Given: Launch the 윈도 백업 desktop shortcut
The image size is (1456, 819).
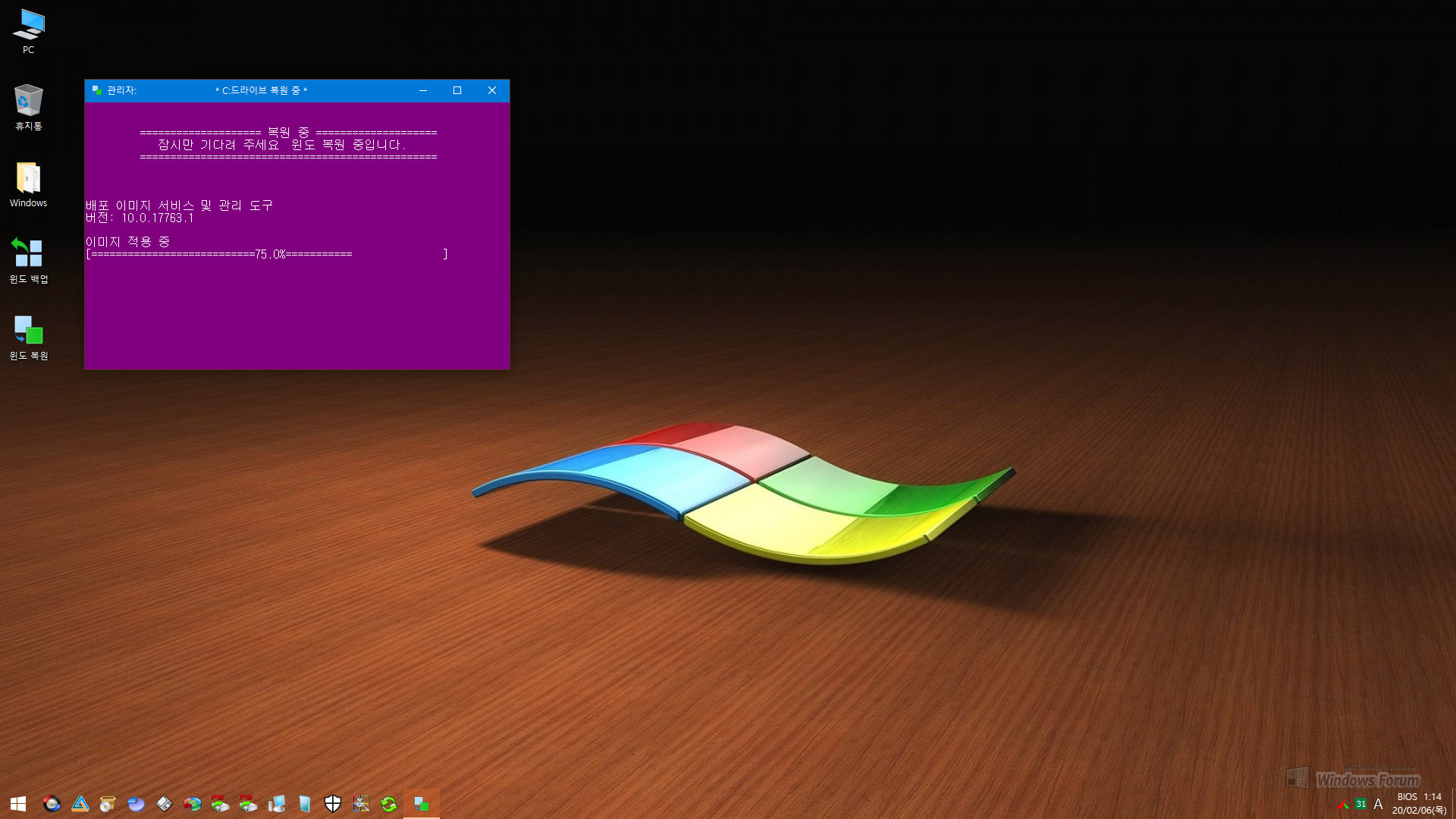Looking at the screenshot, I should [28, 260].
